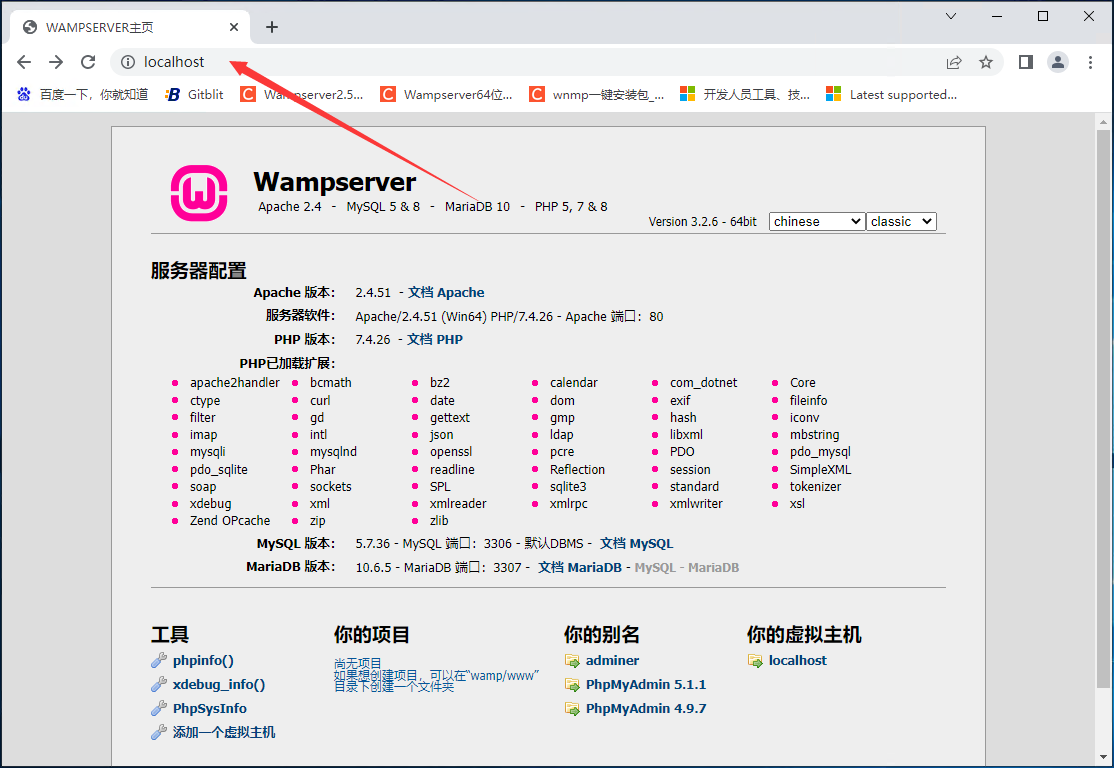Open the chinese language dropdown
This screenshot has height=768, width=1114.
(x=816, y=221)
